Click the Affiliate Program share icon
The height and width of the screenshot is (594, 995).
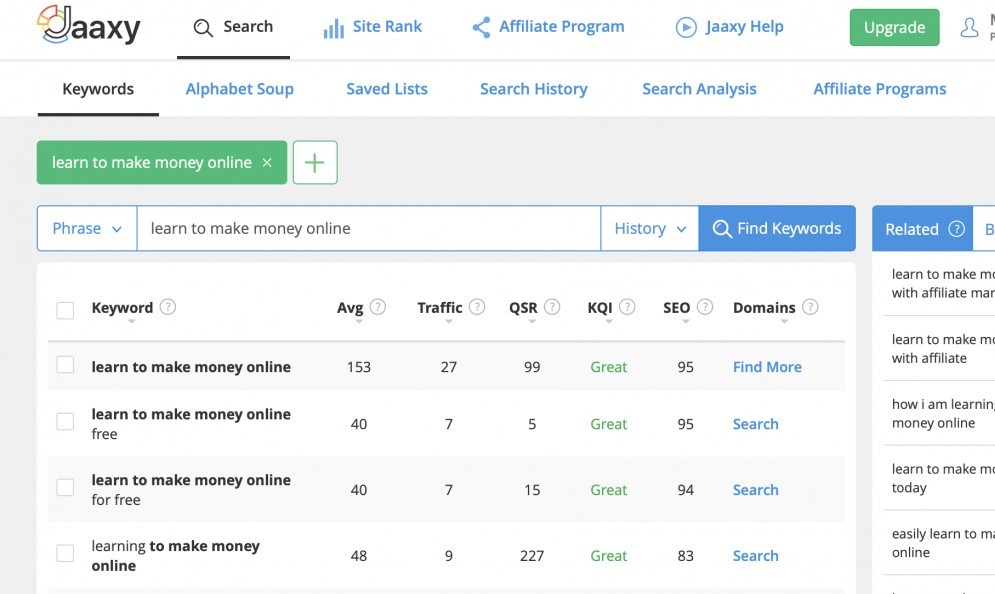pos(481,27)
